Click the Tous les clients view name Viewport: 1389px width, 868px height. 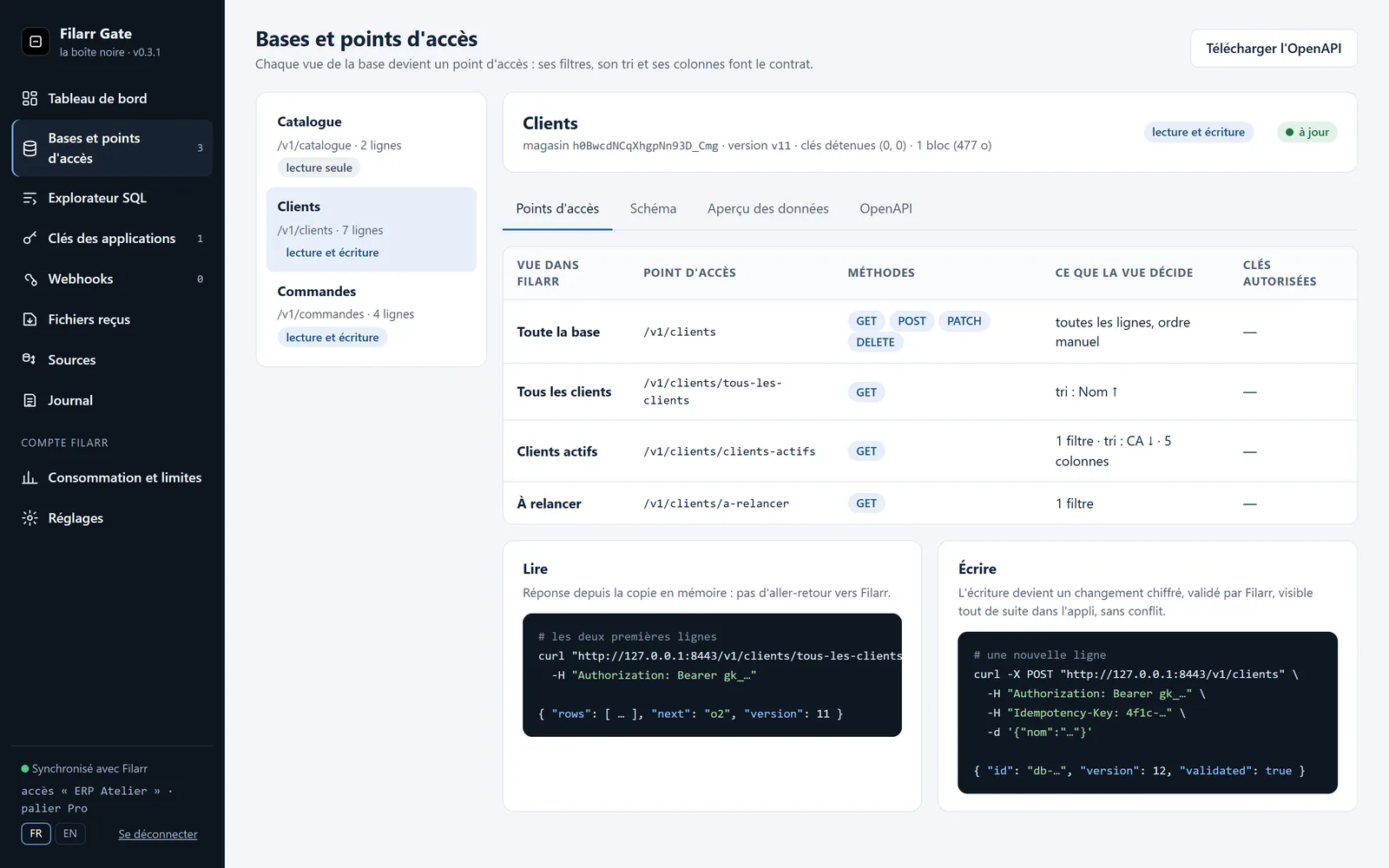click(x=564, y=391)
